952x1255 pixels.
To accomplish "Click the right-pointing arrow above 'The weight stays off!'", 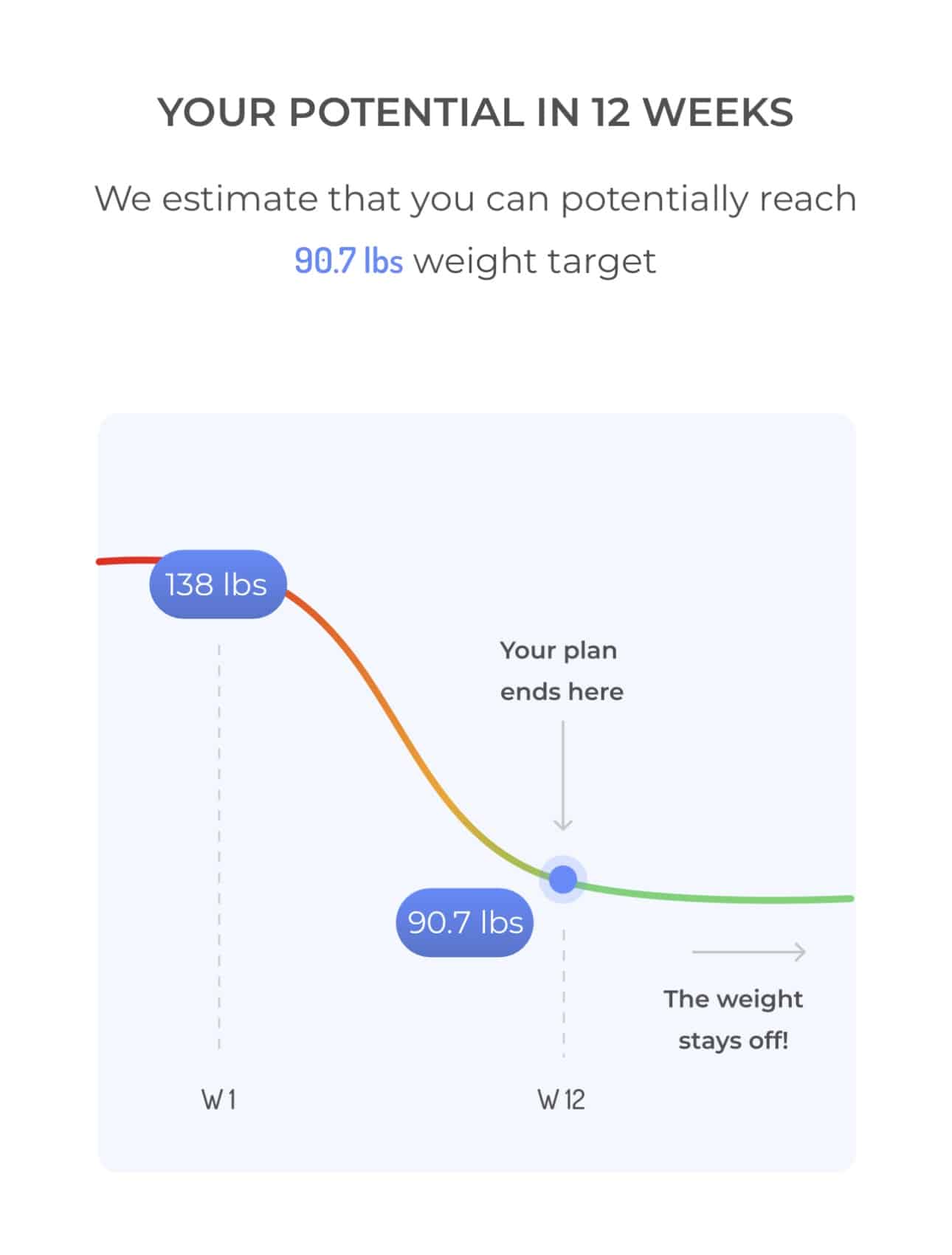I will coord(748,952).
